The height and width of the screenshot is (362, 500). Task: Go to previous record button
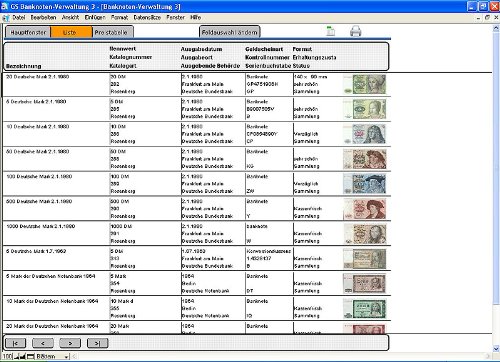pos(43,343)
